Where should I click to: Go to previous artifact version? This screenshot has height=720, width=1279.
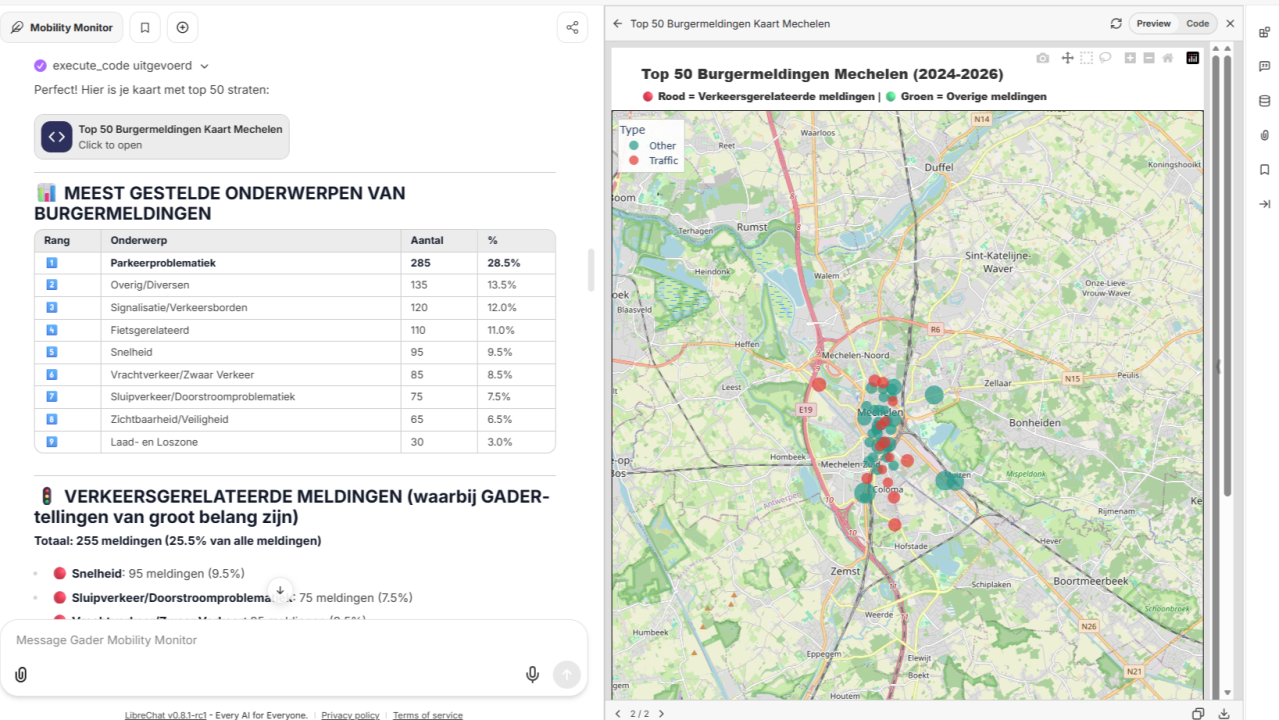click(x=617, y=714)
